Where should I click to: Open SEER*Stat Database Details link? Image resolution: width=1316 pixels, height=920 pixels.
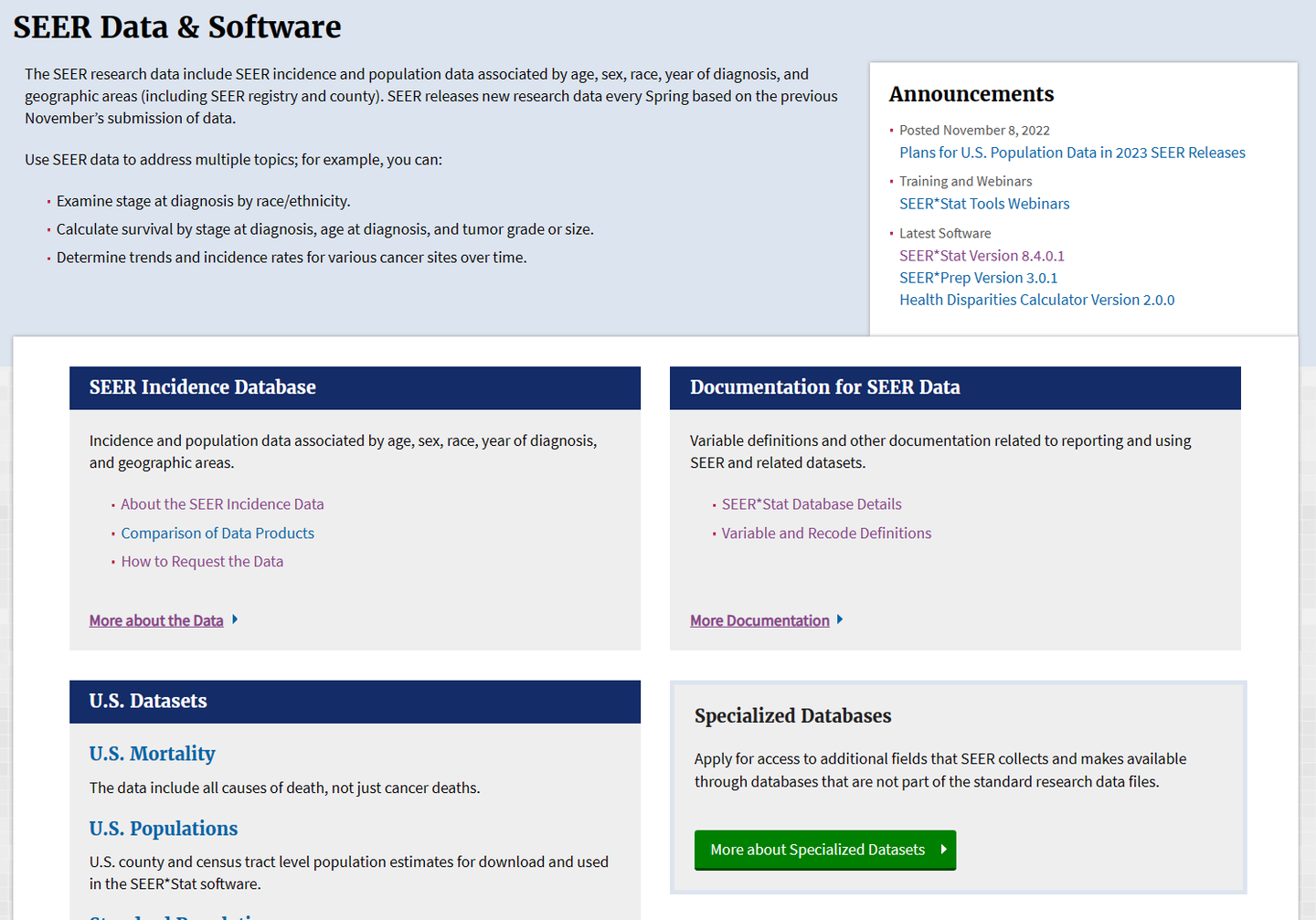812,504
